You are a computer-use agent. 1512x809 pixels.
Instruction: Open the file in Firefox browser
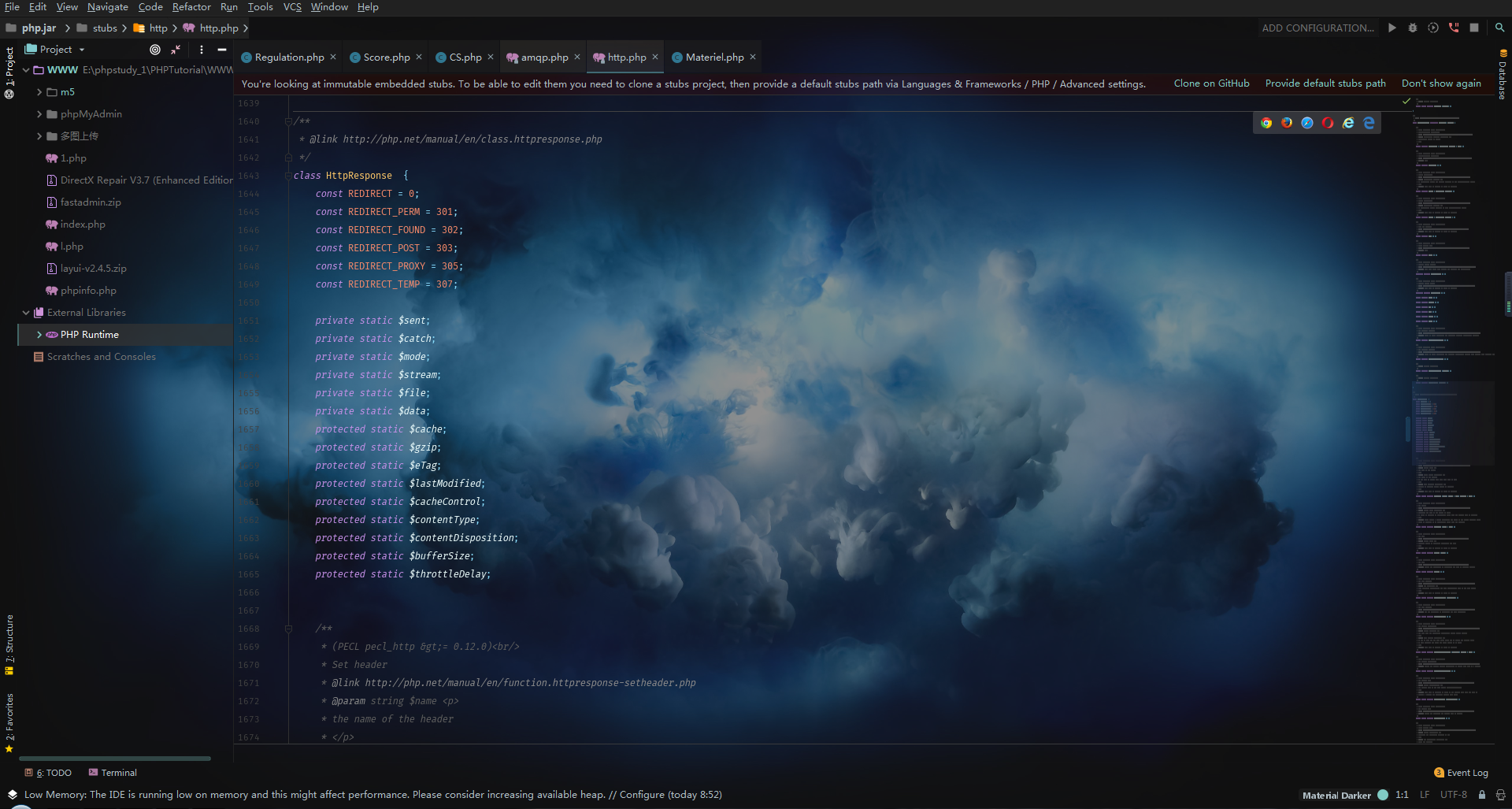click(1287, 123)
